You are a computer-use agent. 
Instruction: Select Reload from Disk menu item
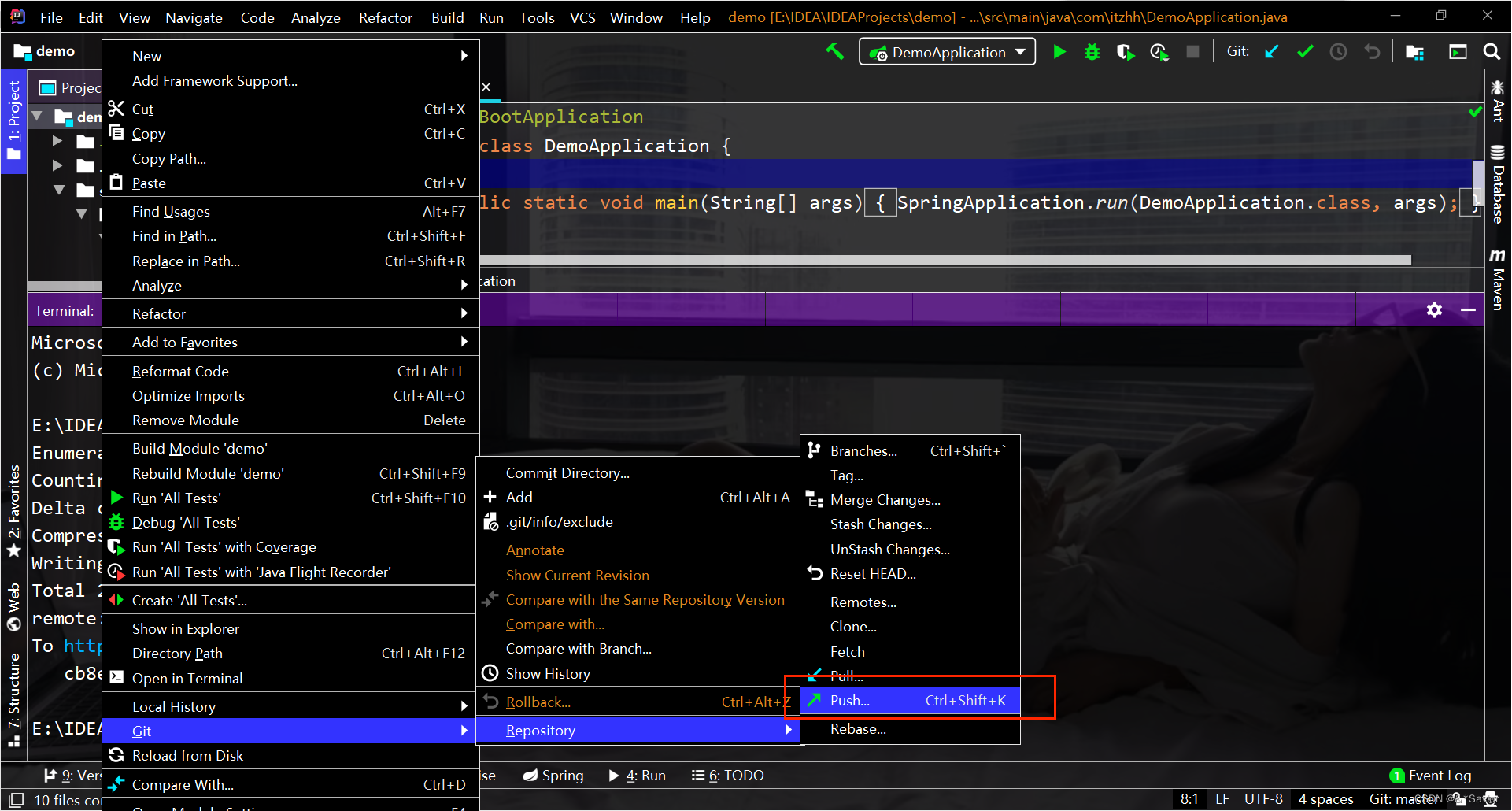pyautogui.click(x=290, y=756)
